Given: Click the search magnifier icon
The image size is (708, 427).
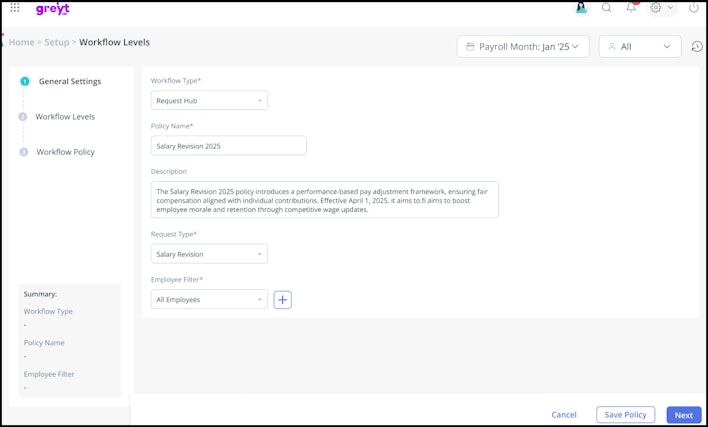Looking at the screenshot, I should (x=606, y=8).
